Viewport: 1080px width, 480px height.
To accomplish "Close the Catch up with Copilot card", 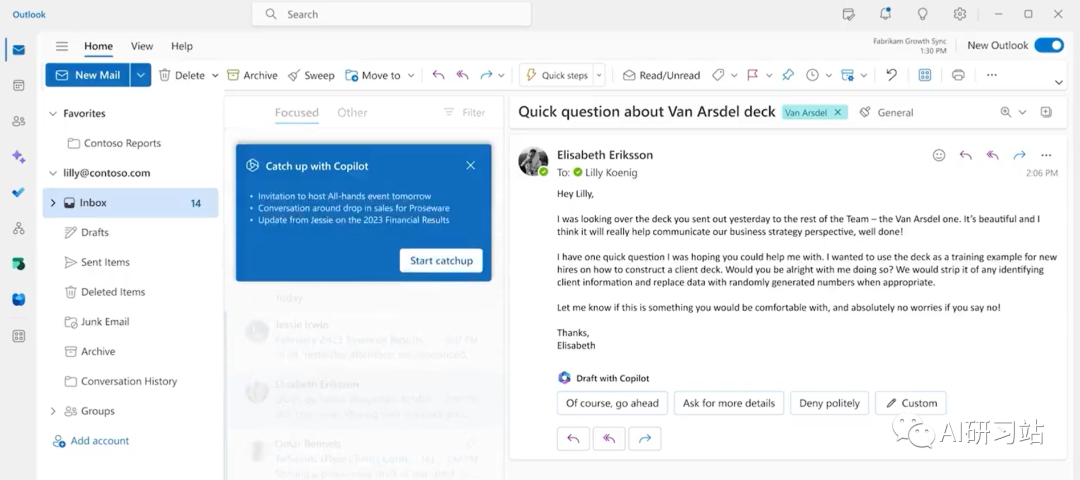I will tap(470, 165).
